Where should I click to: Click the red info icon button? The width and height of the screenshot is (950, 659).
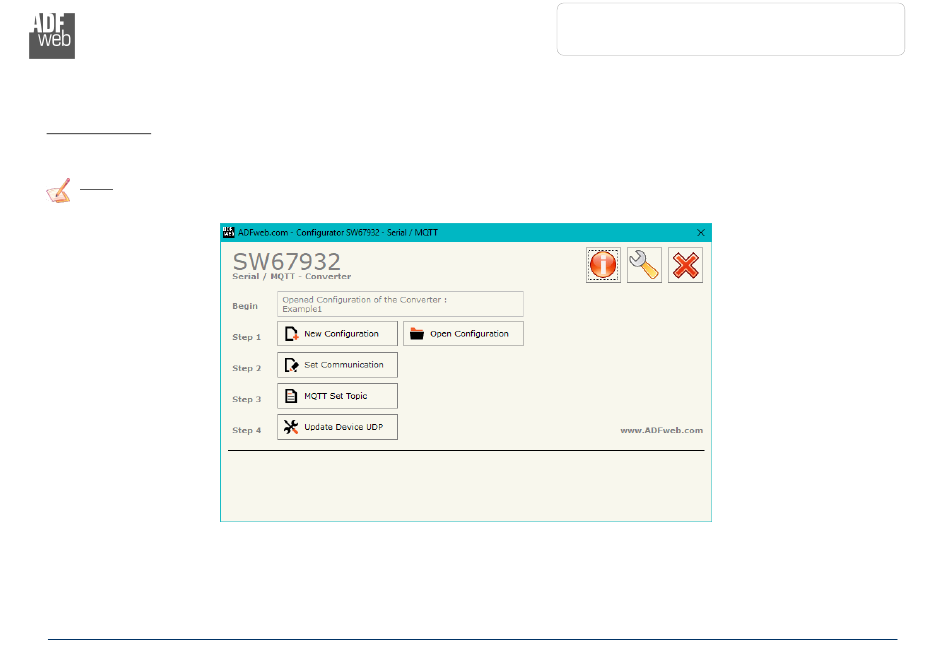point(603,265)
